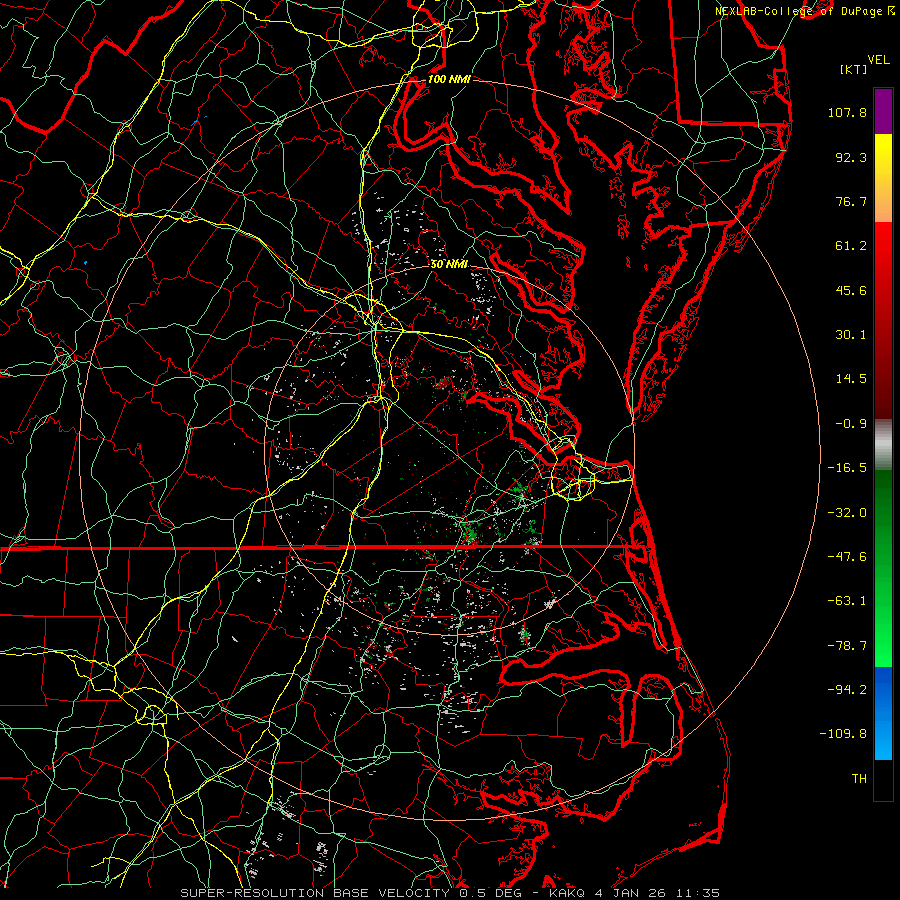
Task: Click the -47.6 velocity scale value
Action: pyautogui.click(x=847, y=557)
